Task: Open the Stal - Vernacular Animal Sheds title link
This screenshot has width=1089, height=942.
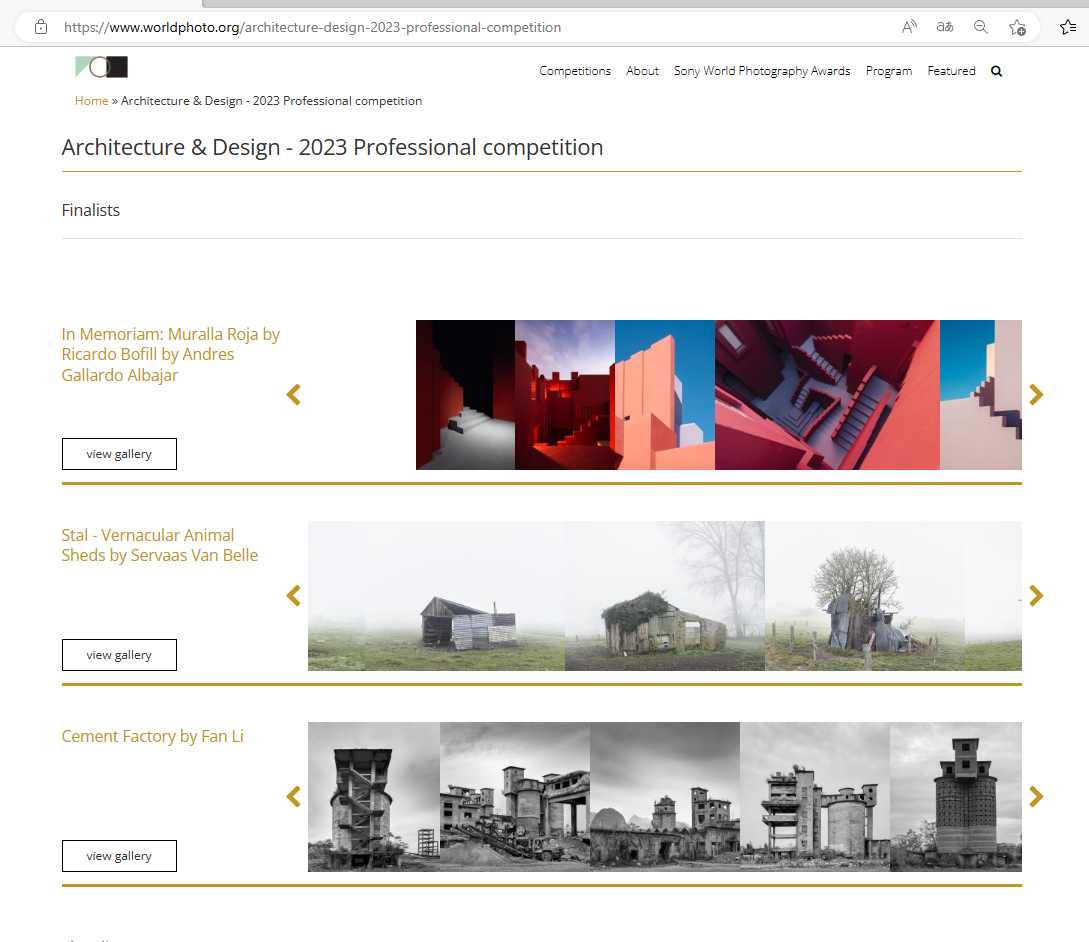Action: [159, 545]
